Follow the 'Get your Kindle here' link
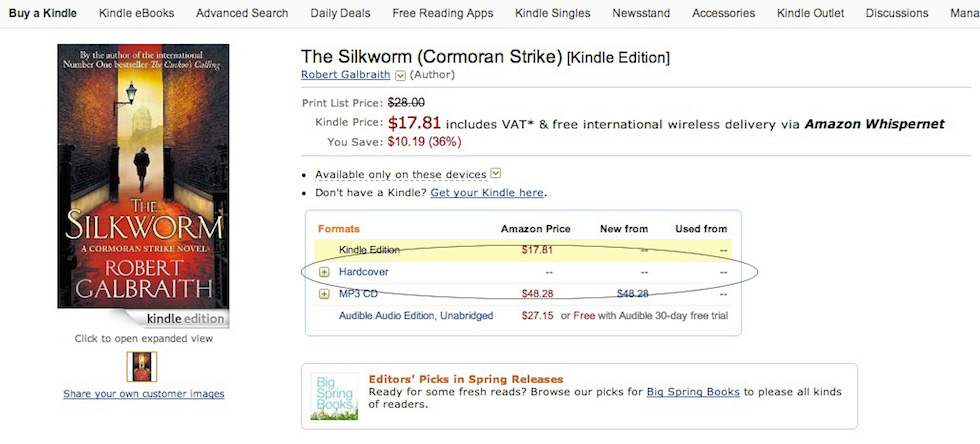Viewport: 980px width, 444px height. point(487,192)
